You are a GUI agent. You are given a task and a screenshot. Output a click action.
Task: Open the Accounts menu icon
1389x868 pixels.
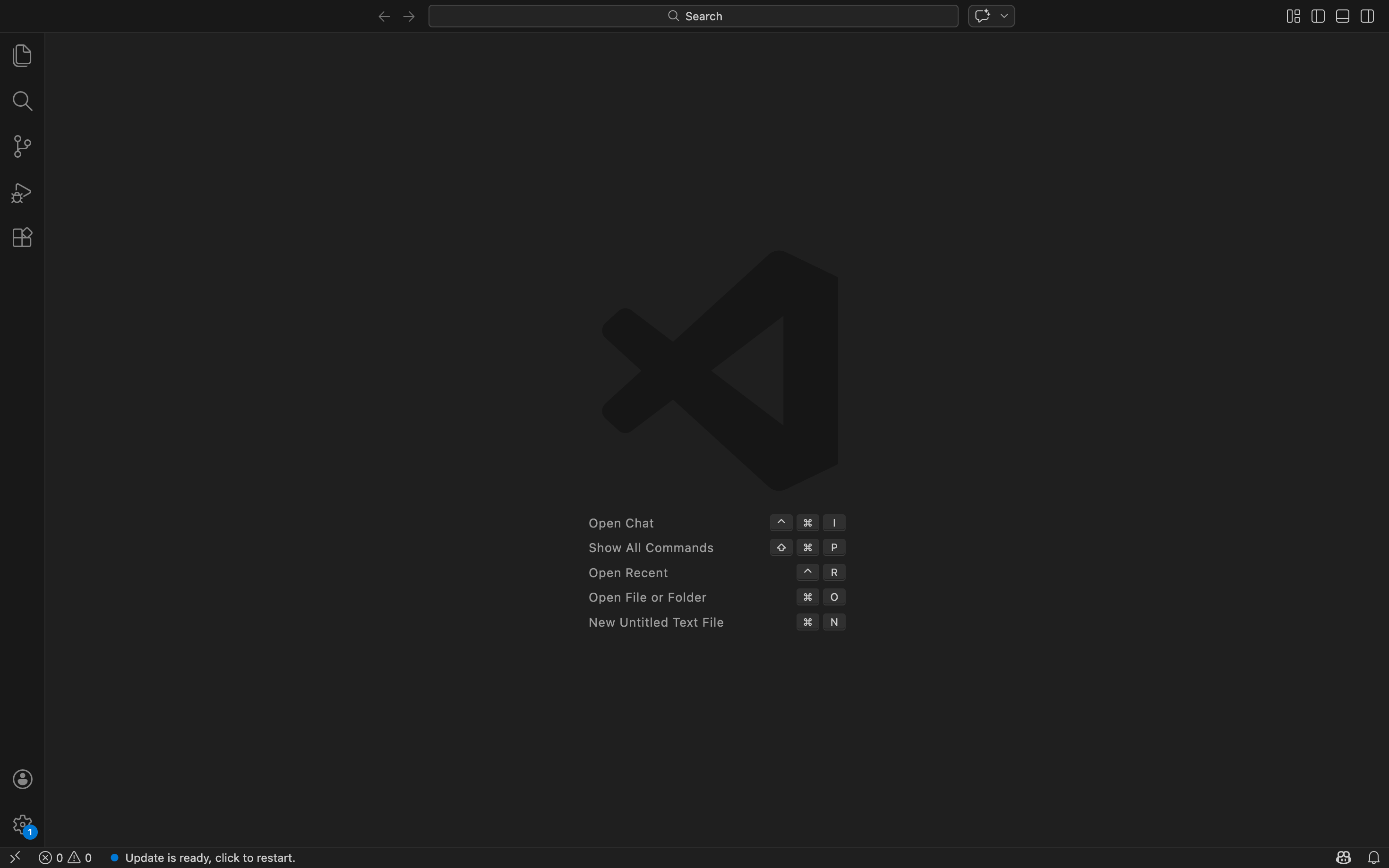pos(22,779)
